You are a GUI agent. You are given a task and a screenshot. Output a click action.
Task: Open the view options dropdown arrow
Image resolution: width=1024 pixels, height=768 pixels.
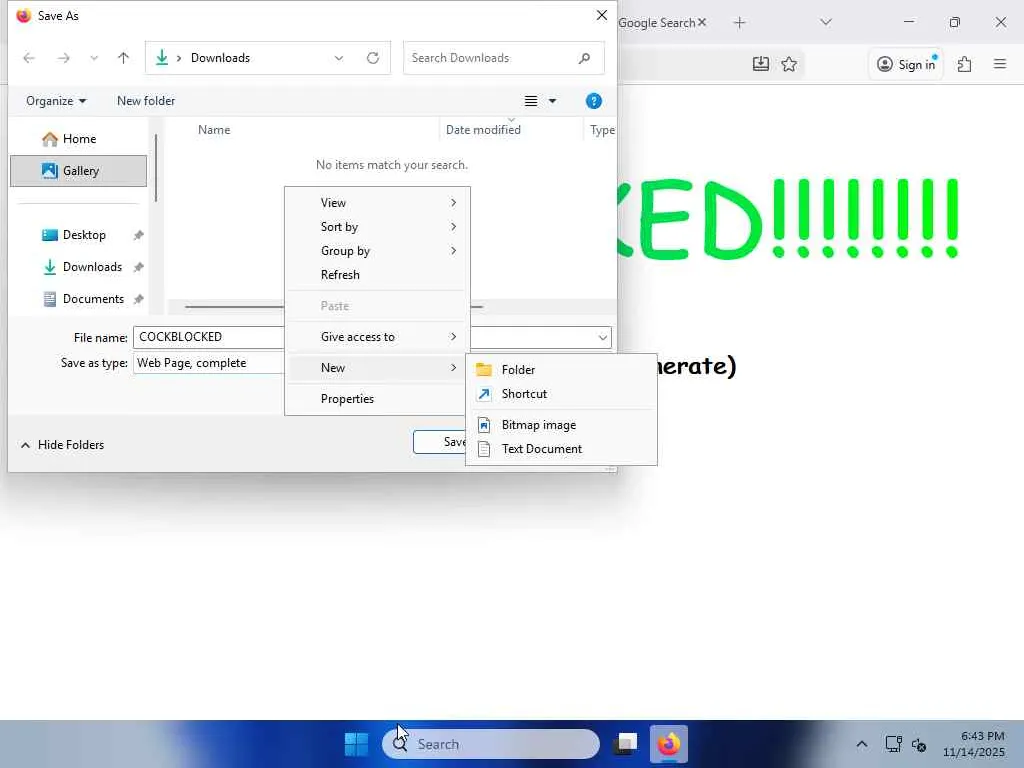coord(552,101)
